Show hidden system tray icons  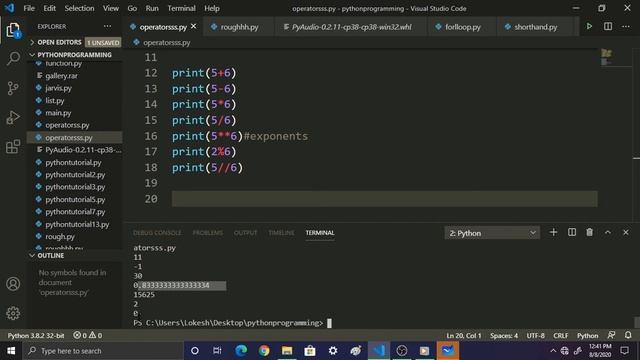[x=553, y=351]
